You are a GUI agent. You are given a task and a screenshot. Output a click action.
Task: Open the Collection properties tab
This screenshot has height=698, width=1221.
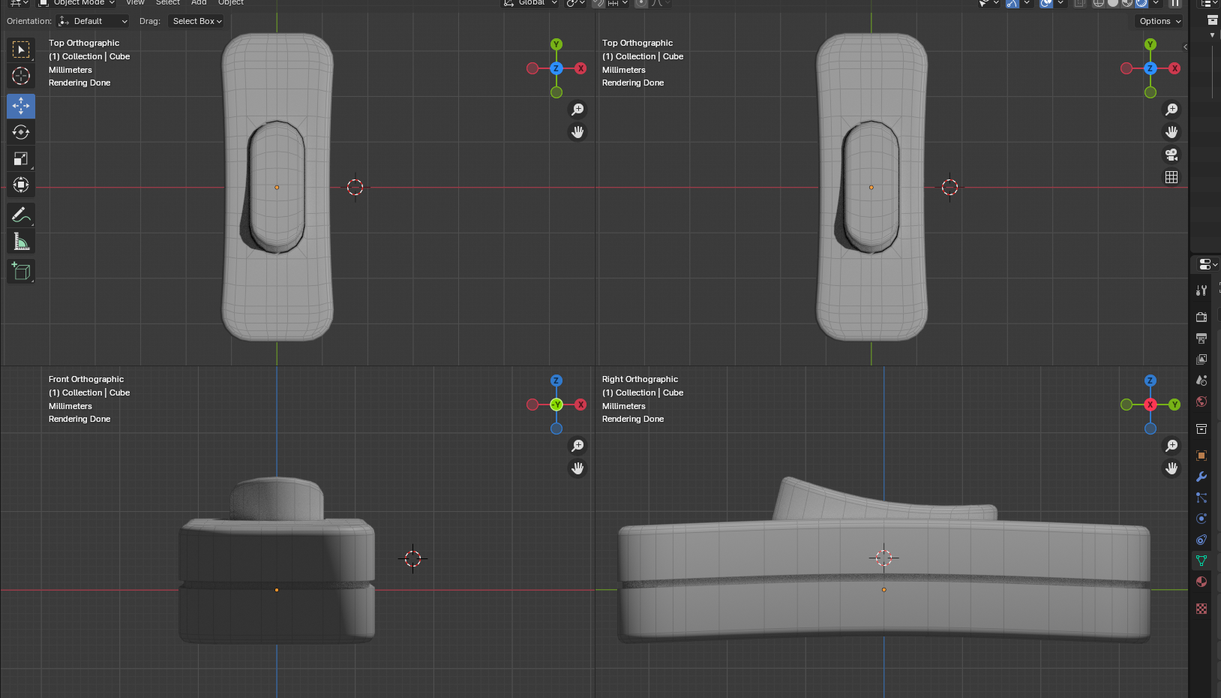click(x=1201, y=429)
